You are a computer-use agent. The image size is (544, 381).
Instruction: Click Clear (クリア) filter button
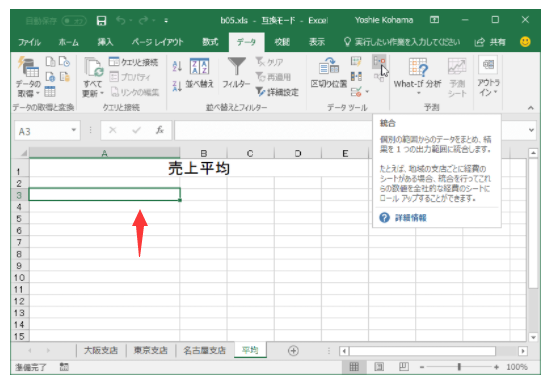pyautogui.click(x=270, y=62)
